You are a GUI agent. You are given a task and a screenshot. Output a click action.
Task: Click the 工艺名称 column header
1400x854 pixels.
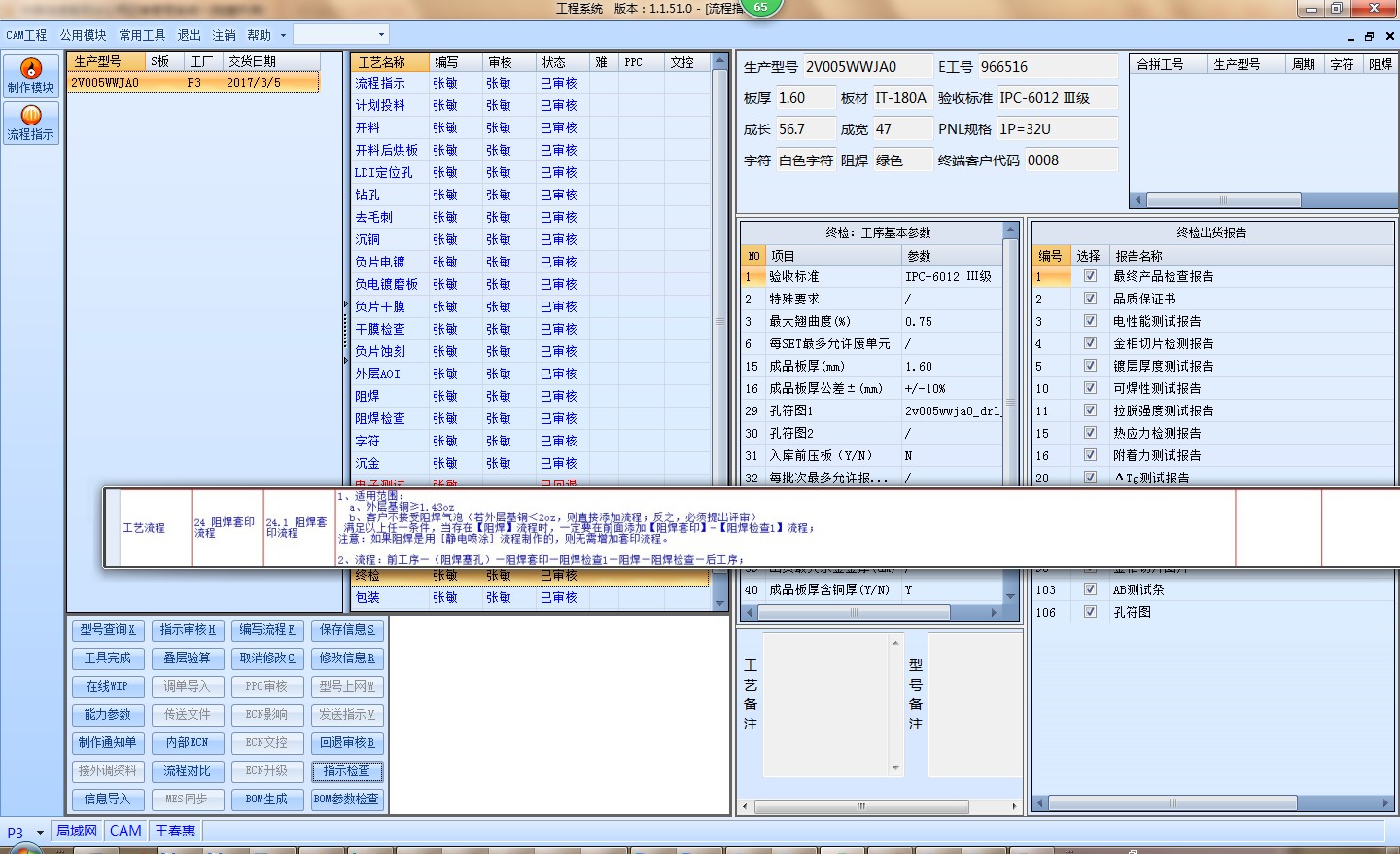point(390,62)
